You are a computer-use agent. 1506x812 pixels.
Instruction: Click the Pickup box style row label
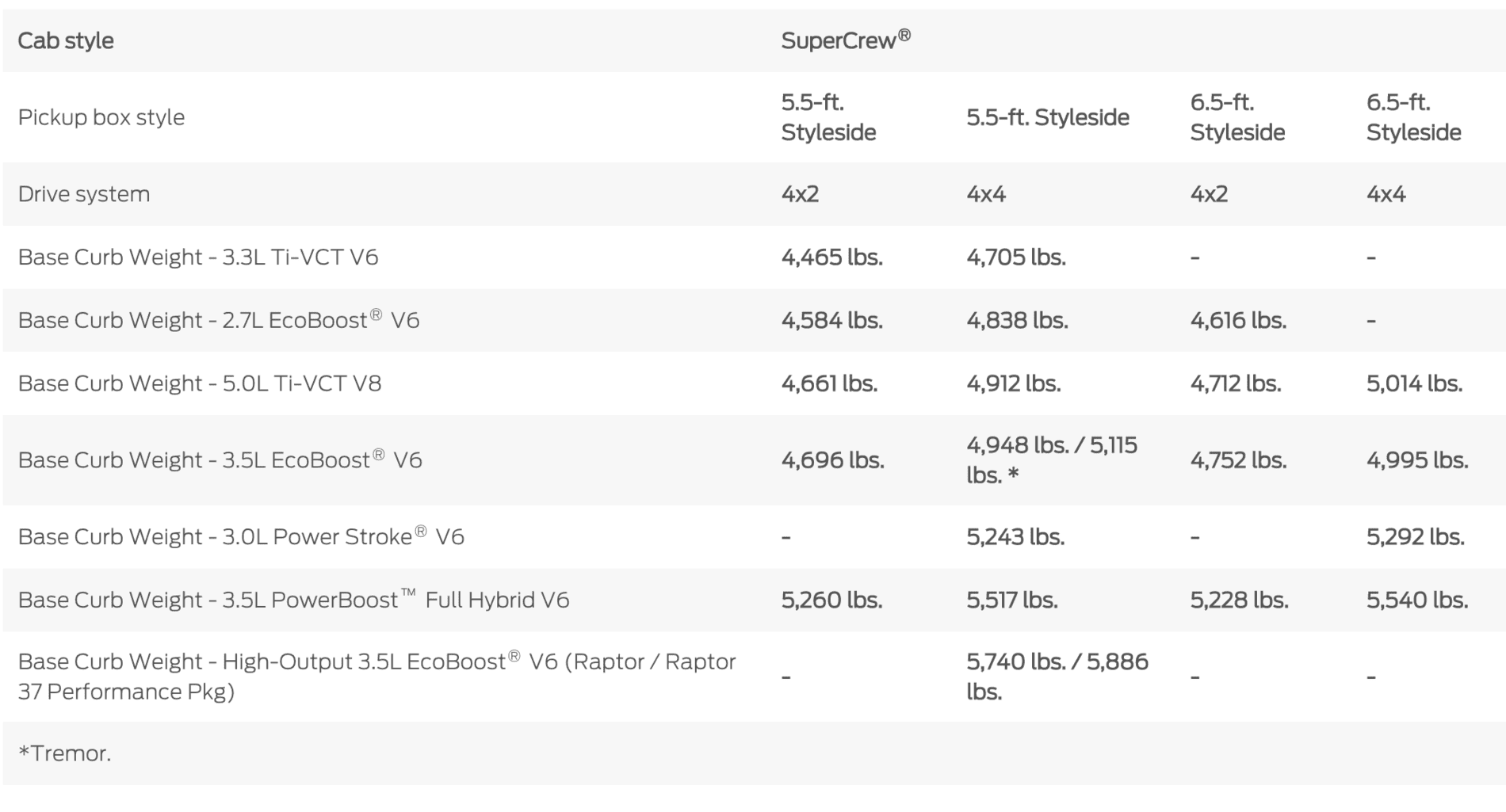[101, 117]
